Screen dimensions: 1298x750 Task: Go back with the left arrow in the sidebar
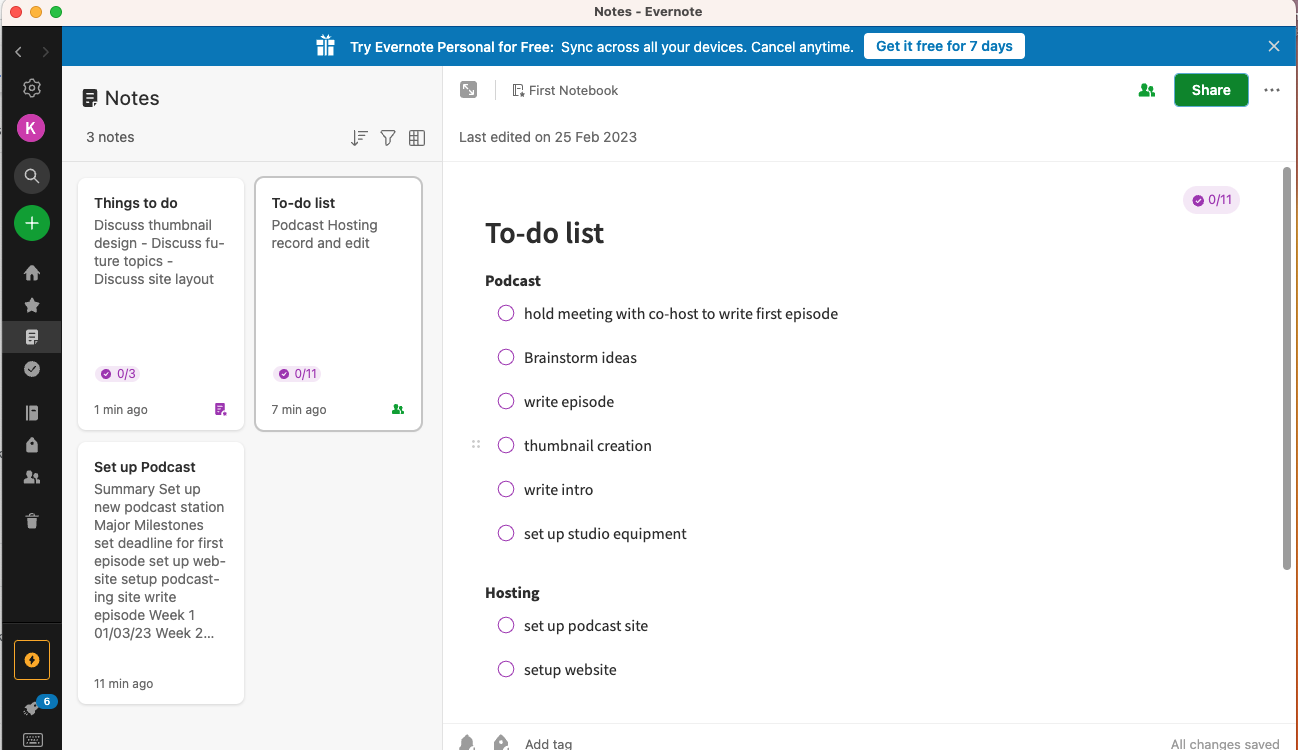tap(18, 52)
